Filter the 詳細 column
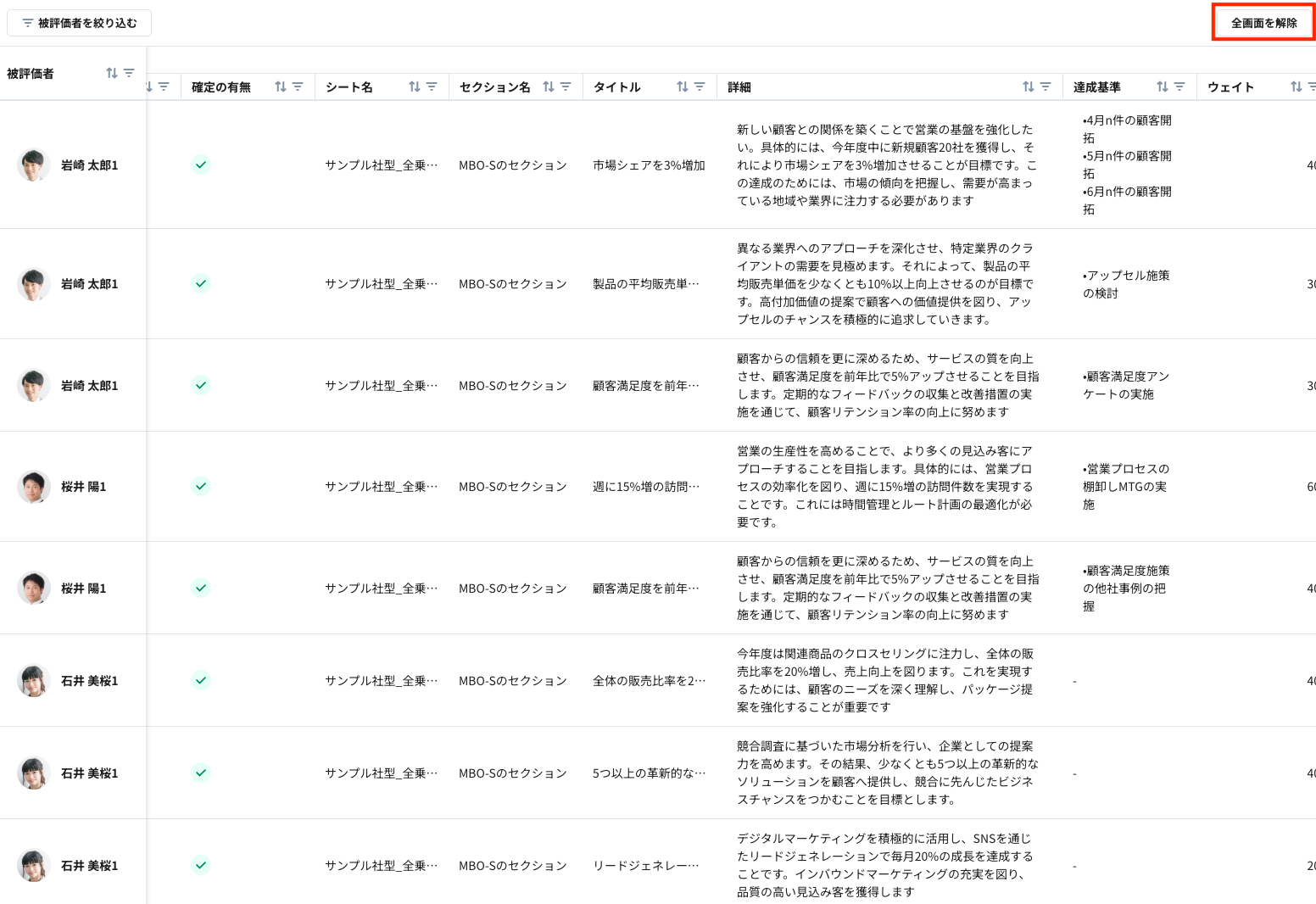Viewport: 1316px width, 904px height. point(1046,87)
